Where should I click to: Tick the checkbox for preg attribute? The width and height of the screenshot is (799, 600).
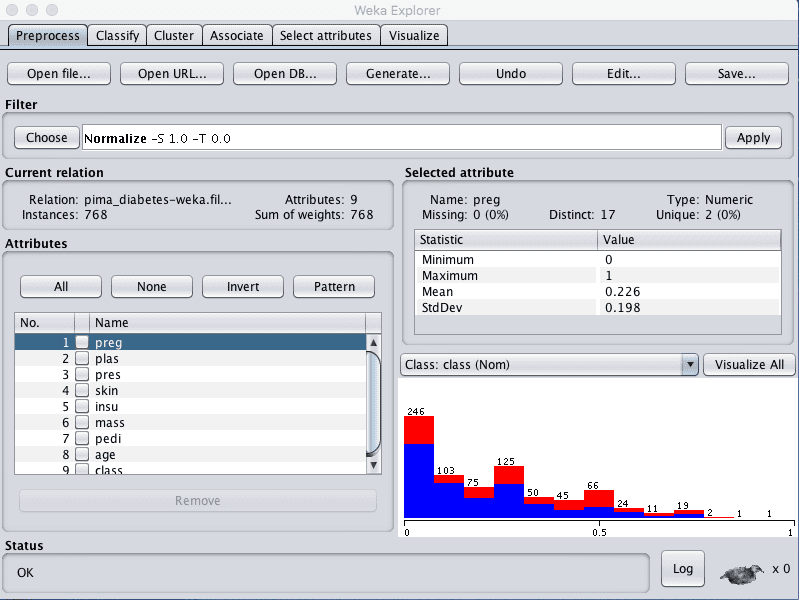coord(82,342)
